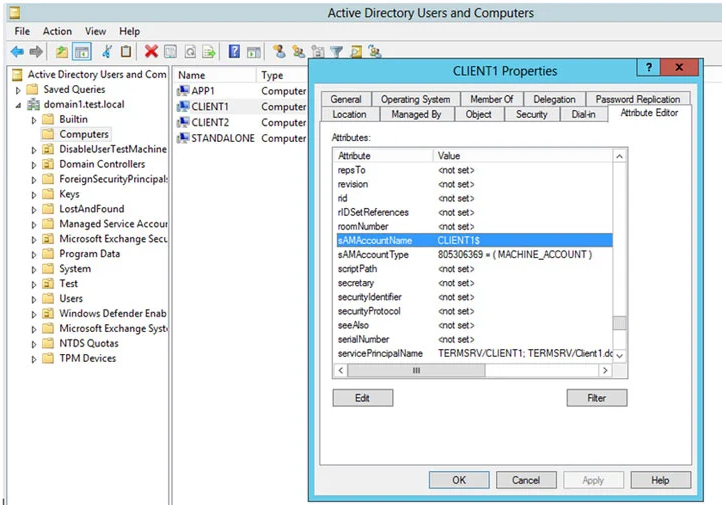Toggle the show/hide console tree icon
726x516 pixels.
tap(82, 51)
